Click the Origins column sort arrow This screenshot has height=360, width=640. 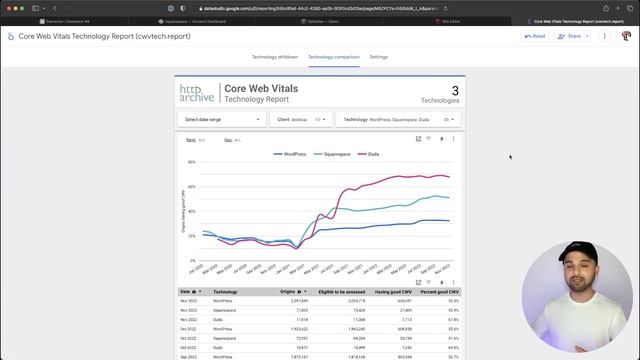pos(305,292)
